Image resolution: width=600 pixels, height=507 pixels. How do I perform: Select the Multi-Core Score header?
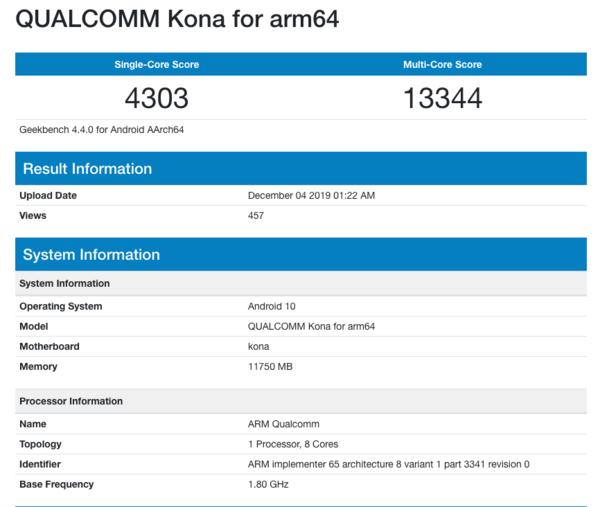pos(442,65)
